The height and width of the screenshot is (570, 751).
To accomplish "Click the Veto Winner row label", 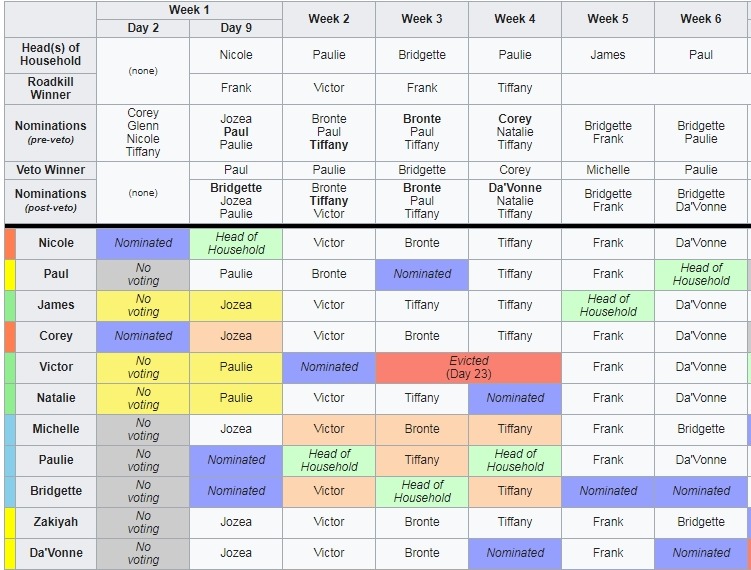I will (50, 170).
